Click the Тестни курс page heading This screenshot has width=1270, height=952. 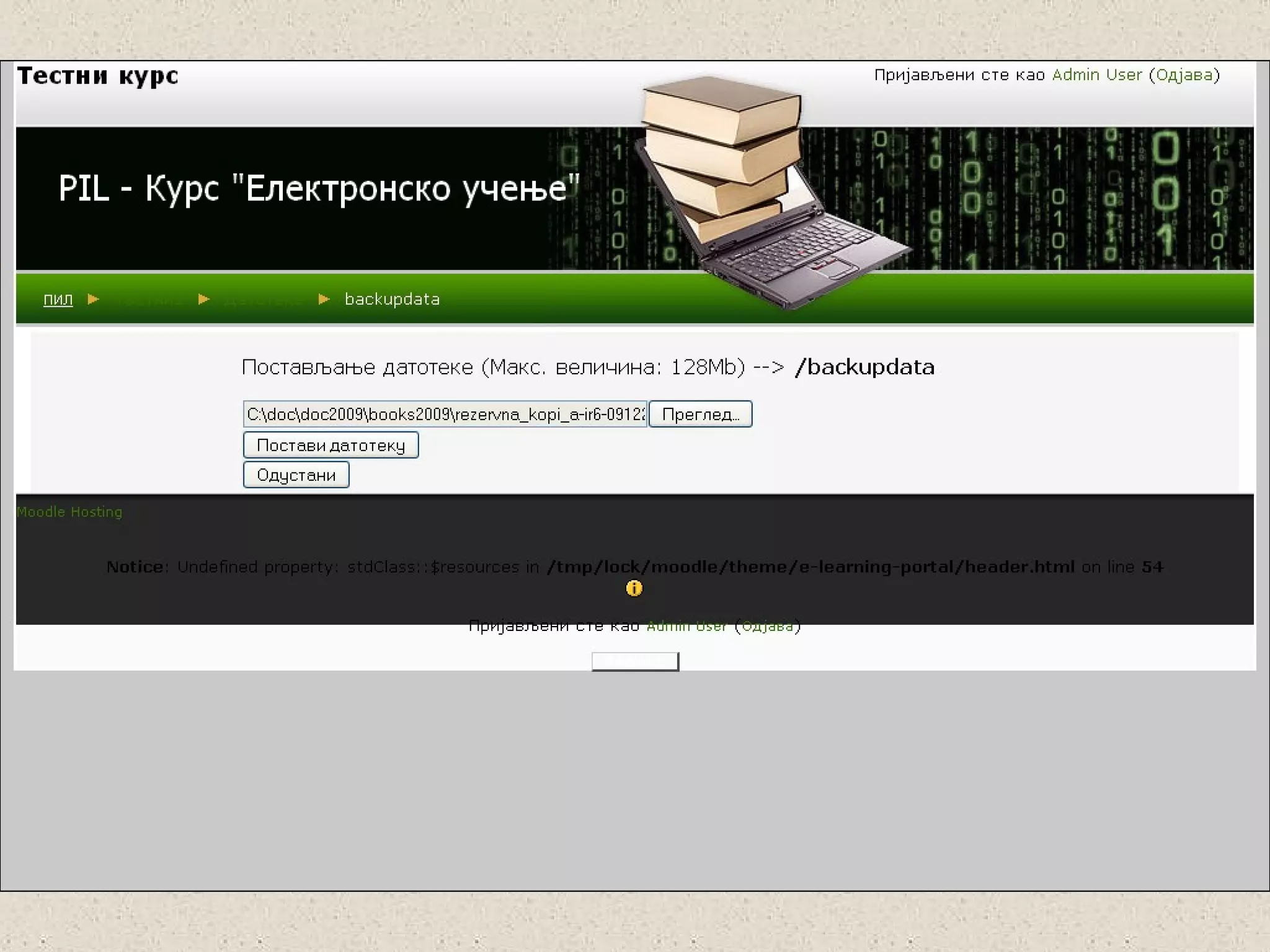tap(98, 76)
